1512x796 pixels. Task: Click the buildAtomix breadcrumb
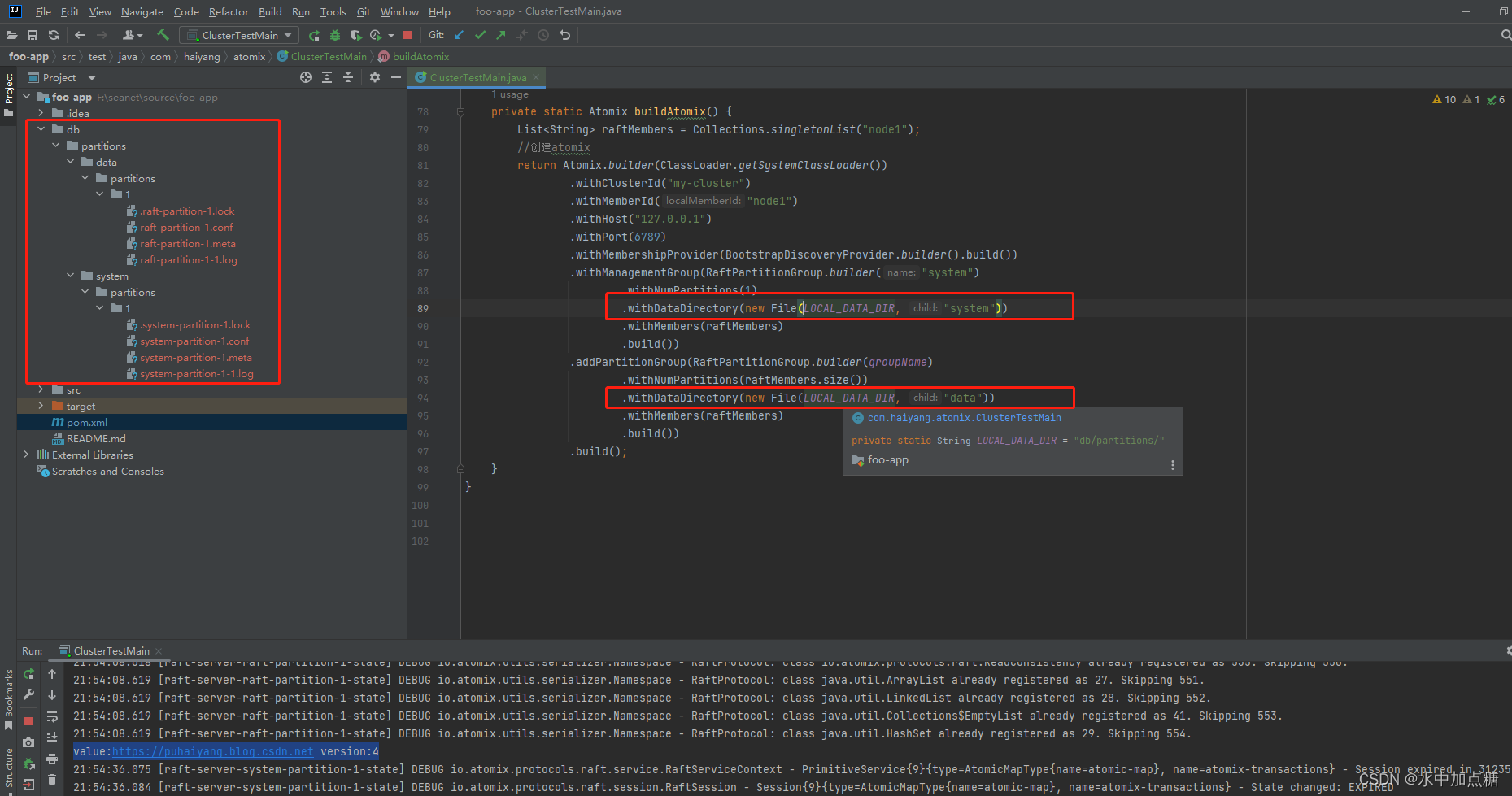pos(420,56)
